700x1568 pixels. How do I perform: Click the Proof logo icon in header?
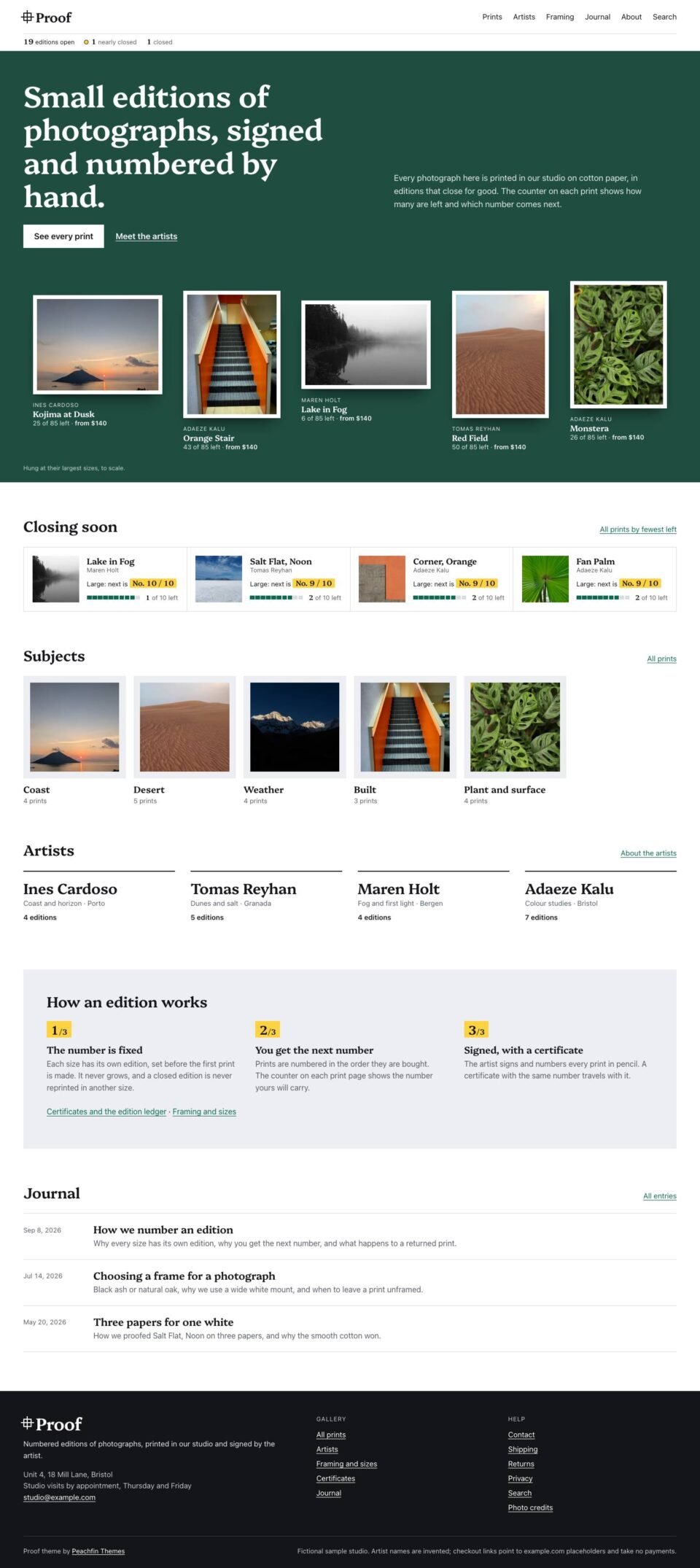[27, 17]
